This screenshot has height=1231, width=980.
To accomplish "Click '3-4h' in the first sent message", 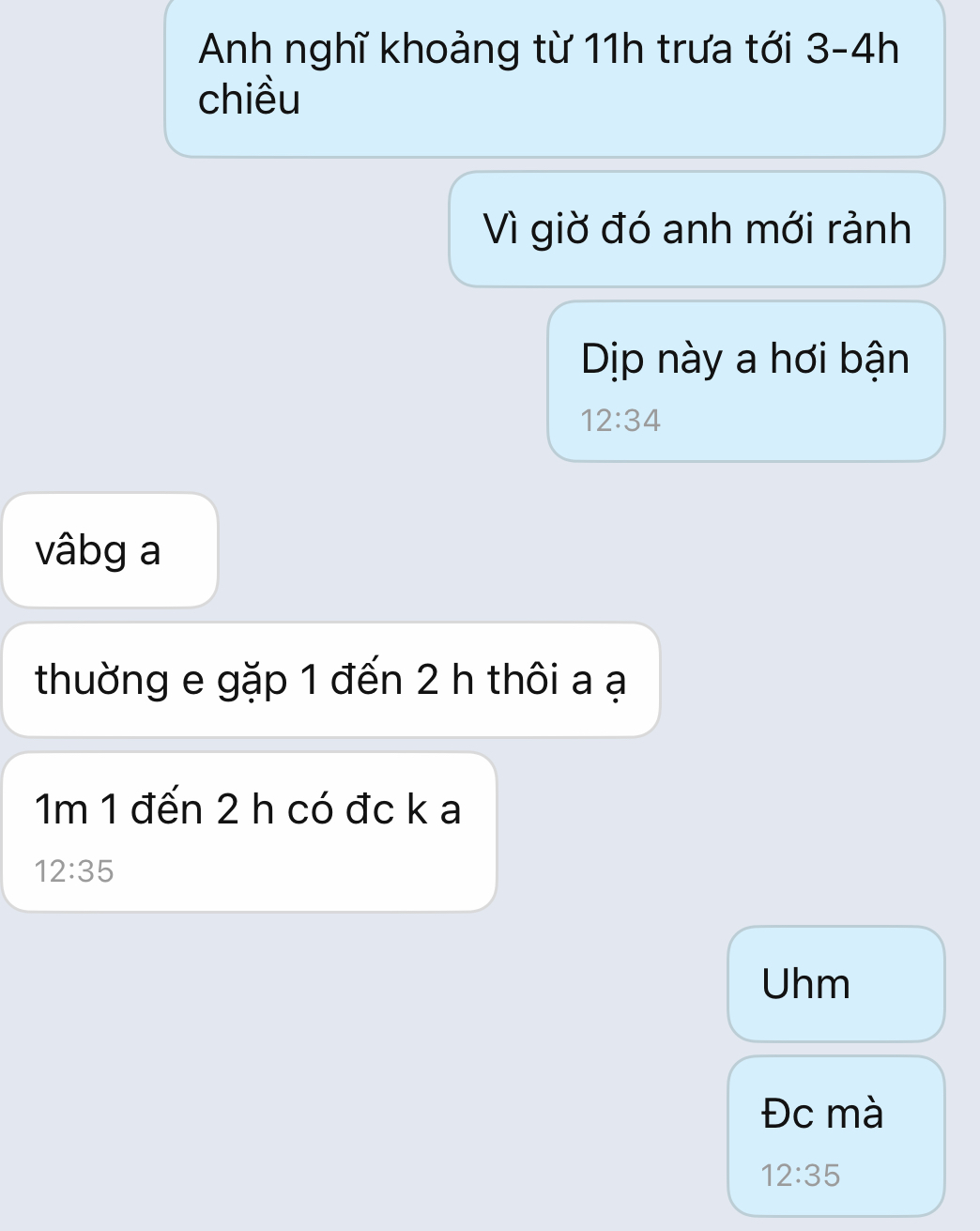I will tap(852, 49).
